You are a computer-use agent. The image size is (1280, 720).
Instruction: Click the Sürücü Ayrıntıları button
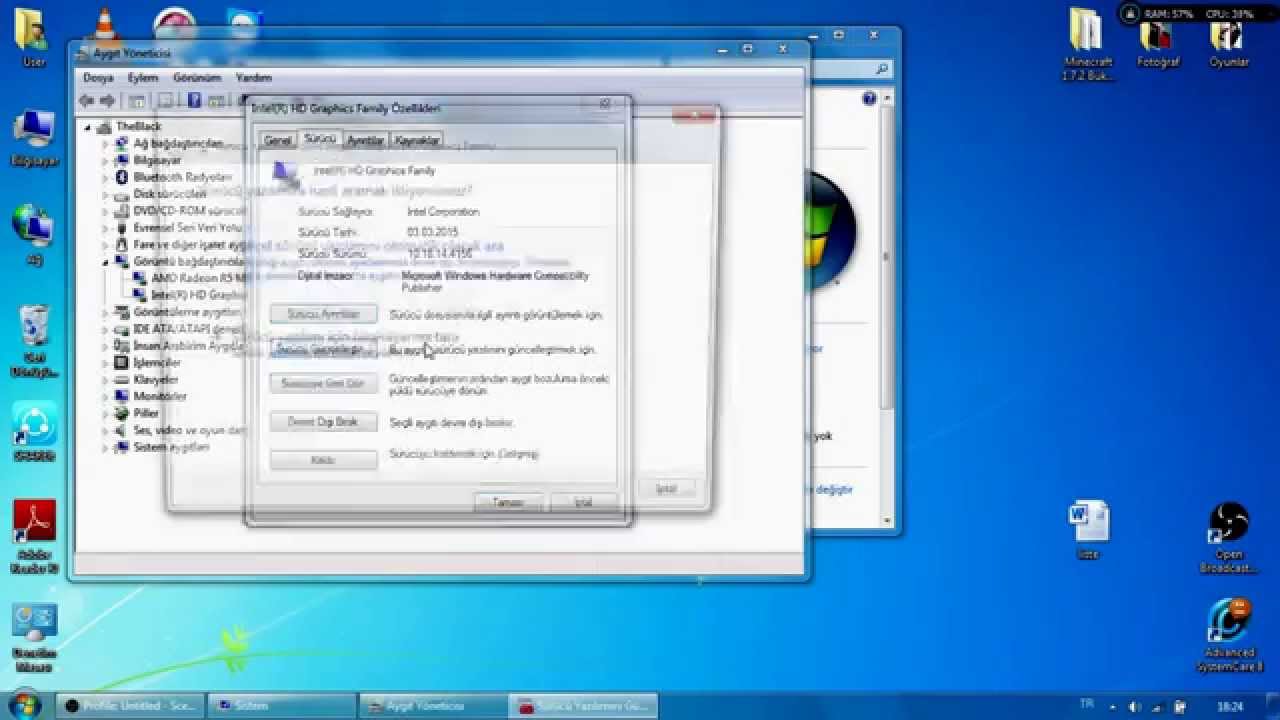(323, 314)
